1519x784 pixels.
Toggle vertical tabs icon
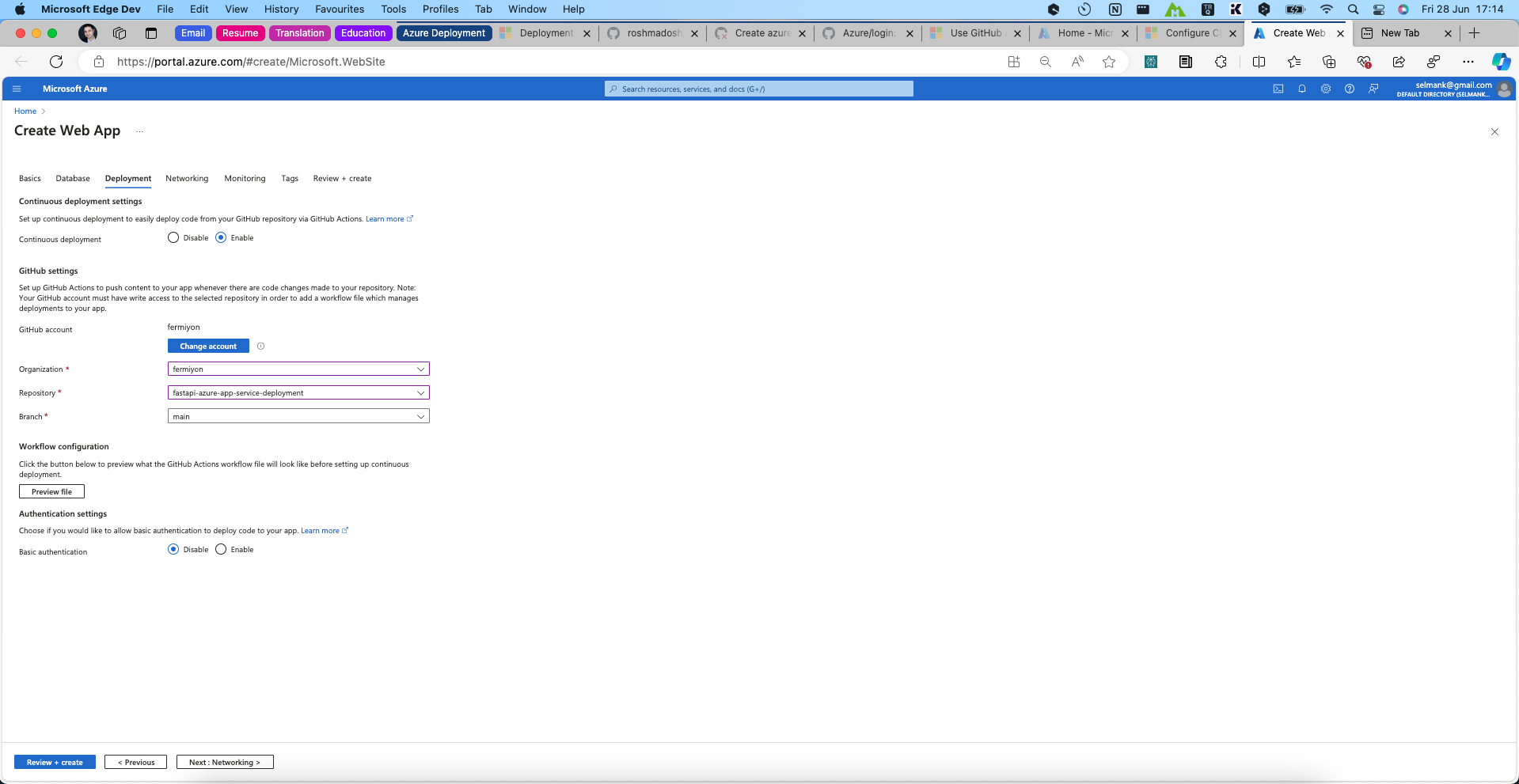click(151, 33)
